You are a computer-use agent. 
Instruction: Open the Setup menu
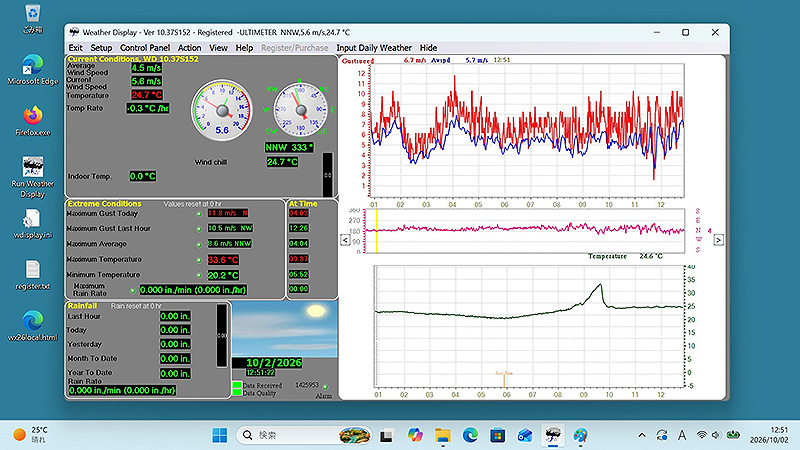click(x=101, y=47)
